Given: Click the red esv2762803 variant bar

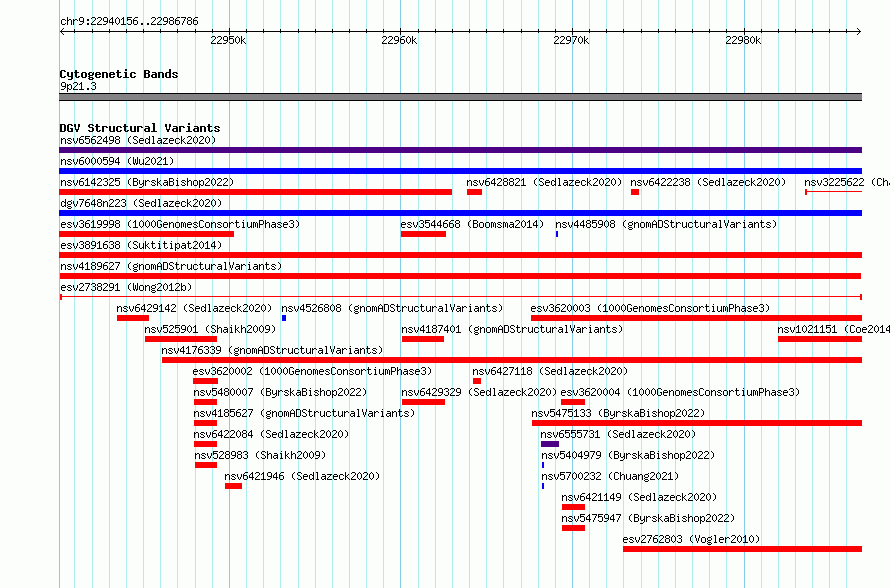Looking at the screenshot, I should (742, 549).
